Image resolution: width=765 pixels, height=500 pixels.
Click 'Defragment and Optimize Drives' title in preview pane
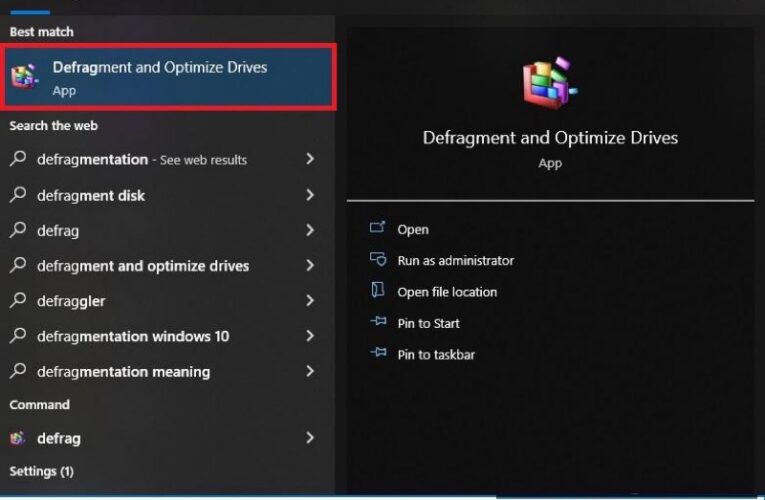[550, 138]
